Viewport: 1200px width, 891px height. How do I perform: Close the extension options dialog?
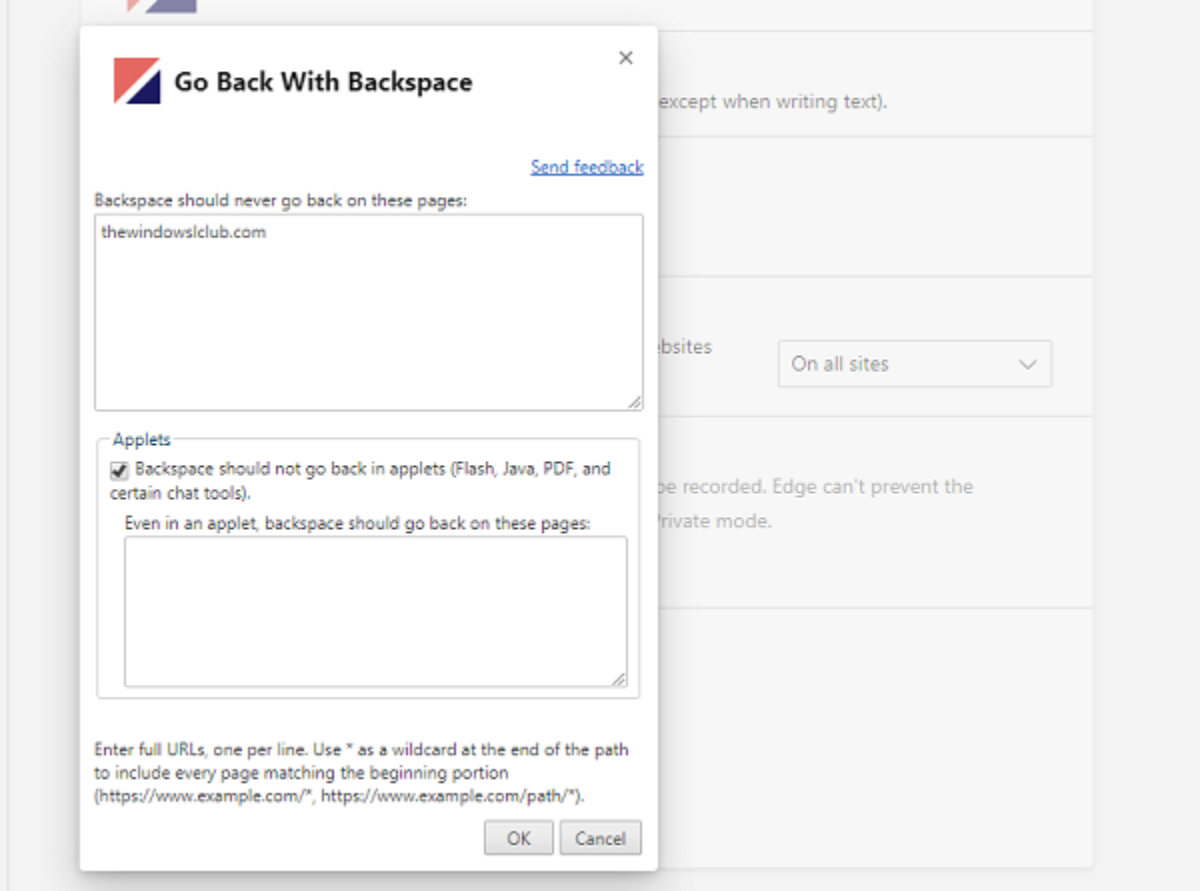(x=626, y=58)
